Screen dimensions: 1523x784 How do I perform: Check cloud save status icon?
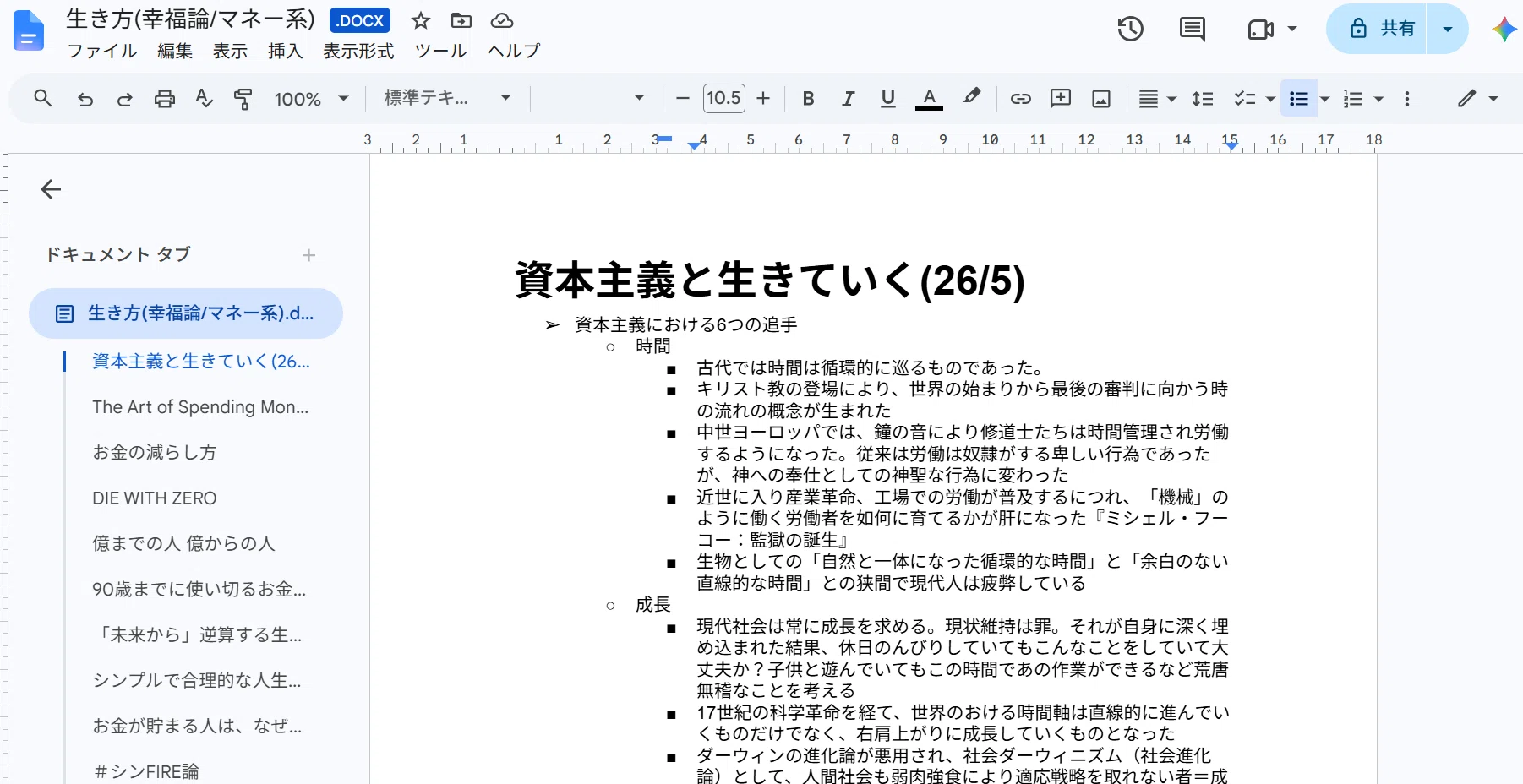502,20
